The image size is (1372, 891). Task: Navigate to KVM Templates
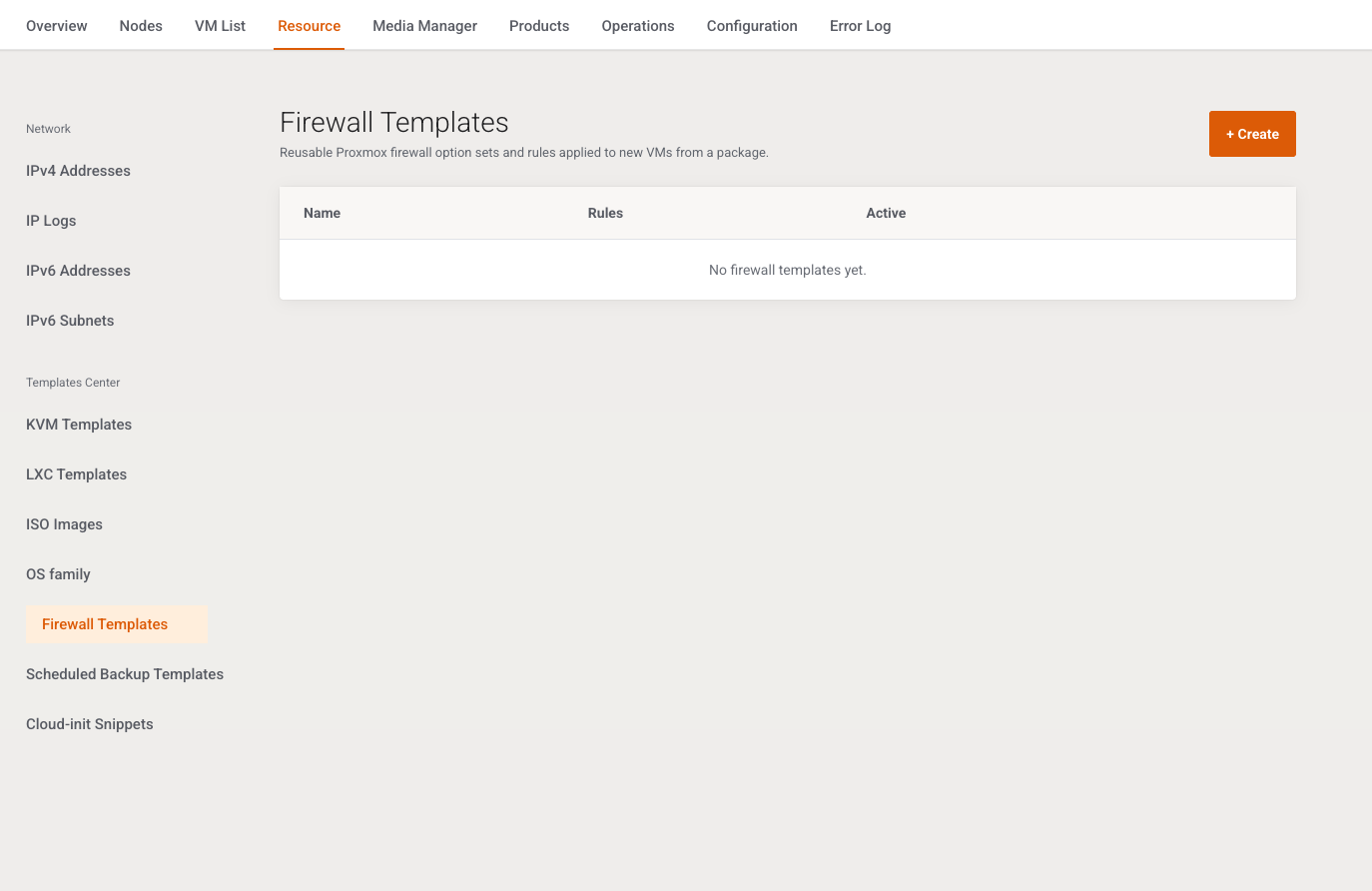pyautogui.click(x=79, y=425)
